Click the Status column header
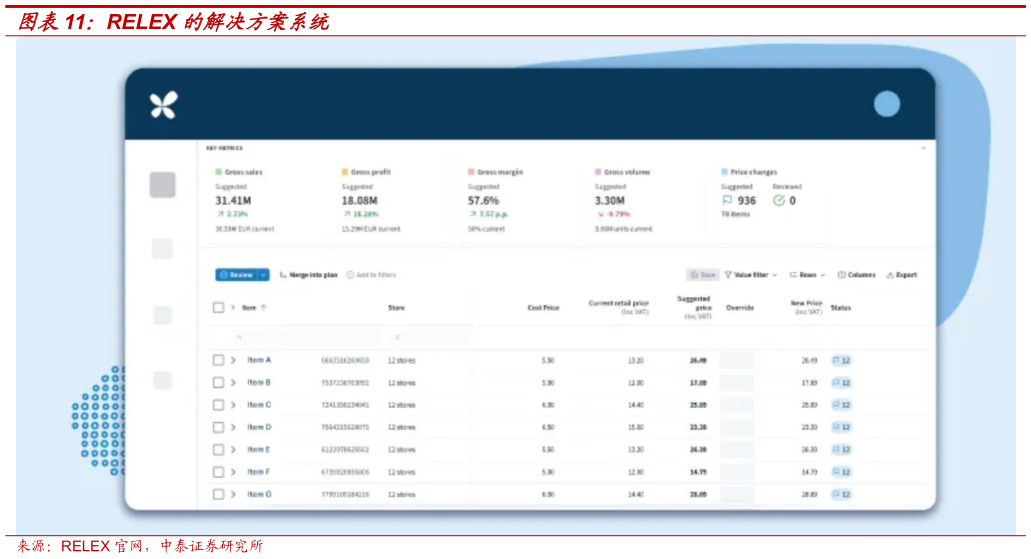Screen dimensions: 1031x559 (x=841, y=308)
